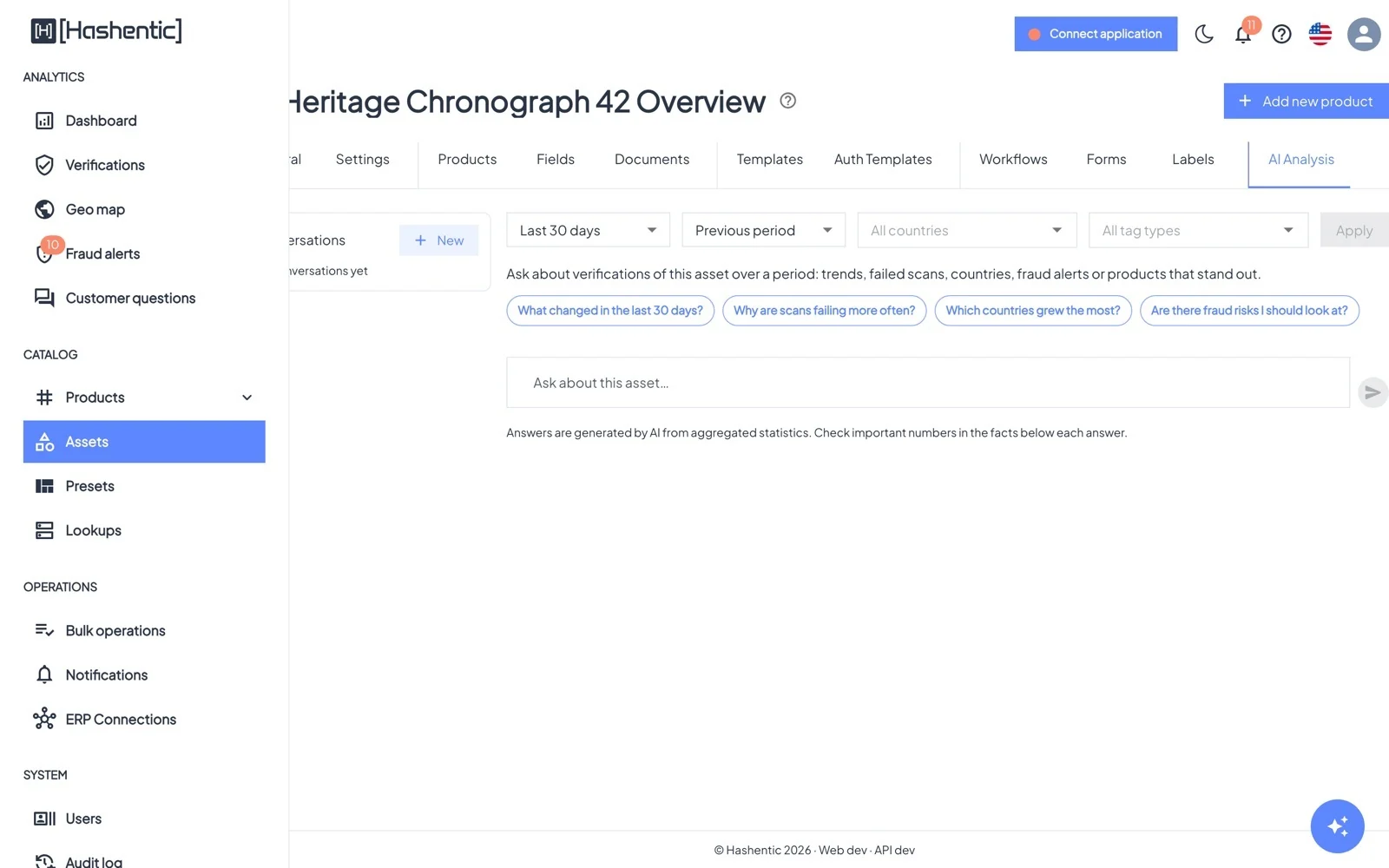The width and height of the screenshot is (1389, 868).
Task: Open Customer questions page
Action: pos(144,298)
